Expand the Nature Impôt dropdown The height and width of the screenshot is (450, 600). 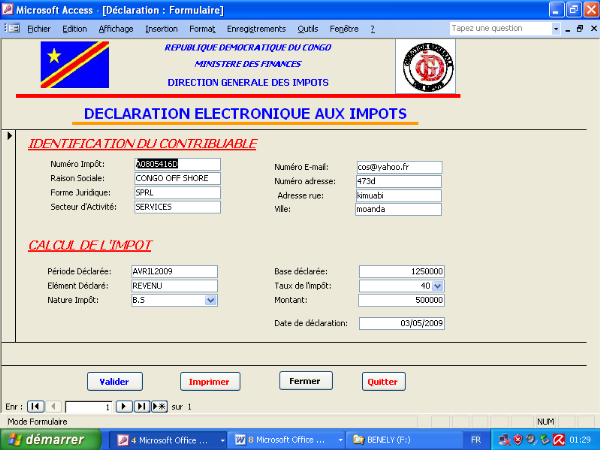tap(210, 299)
